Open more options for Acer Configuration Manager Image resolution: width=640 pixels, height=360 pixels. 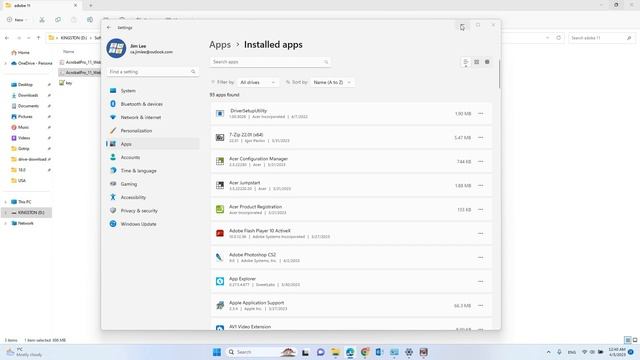tap(480, 162)
